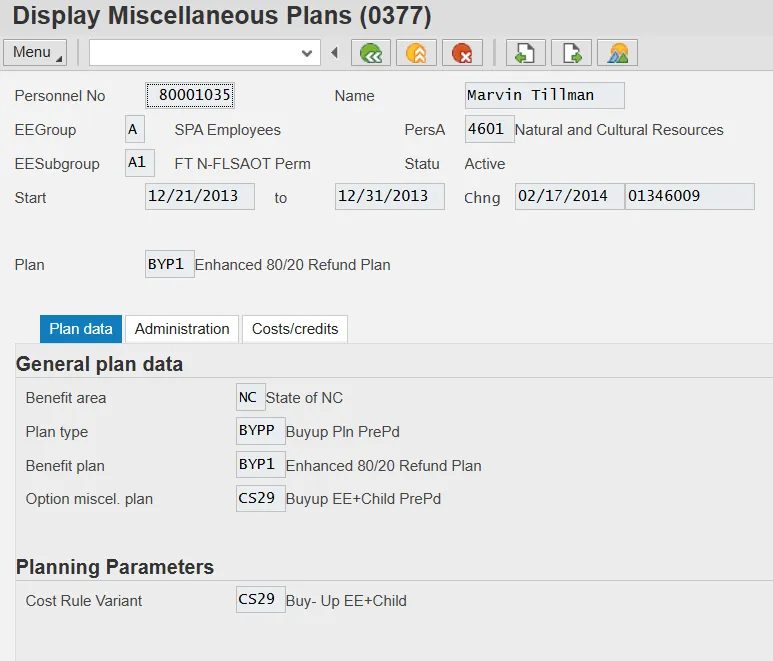Click 'Enhanced 80/20 Refund Plan' beside Benefit plan
The width and height of the screenshot is (773, 661).
[384, 466]
